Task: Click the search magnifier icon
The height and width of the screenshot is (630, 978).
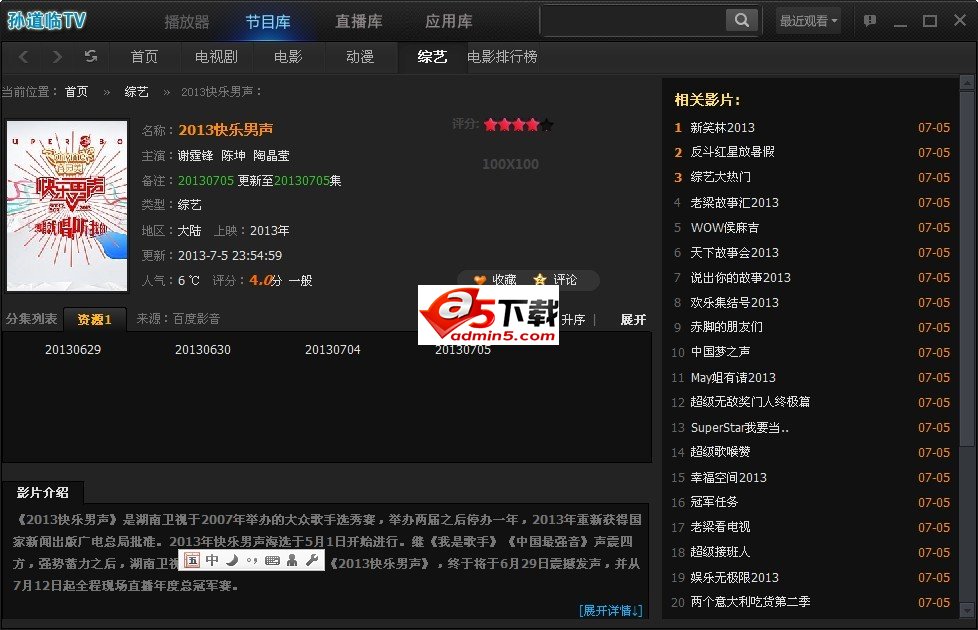Action: (x=741, y=20)
